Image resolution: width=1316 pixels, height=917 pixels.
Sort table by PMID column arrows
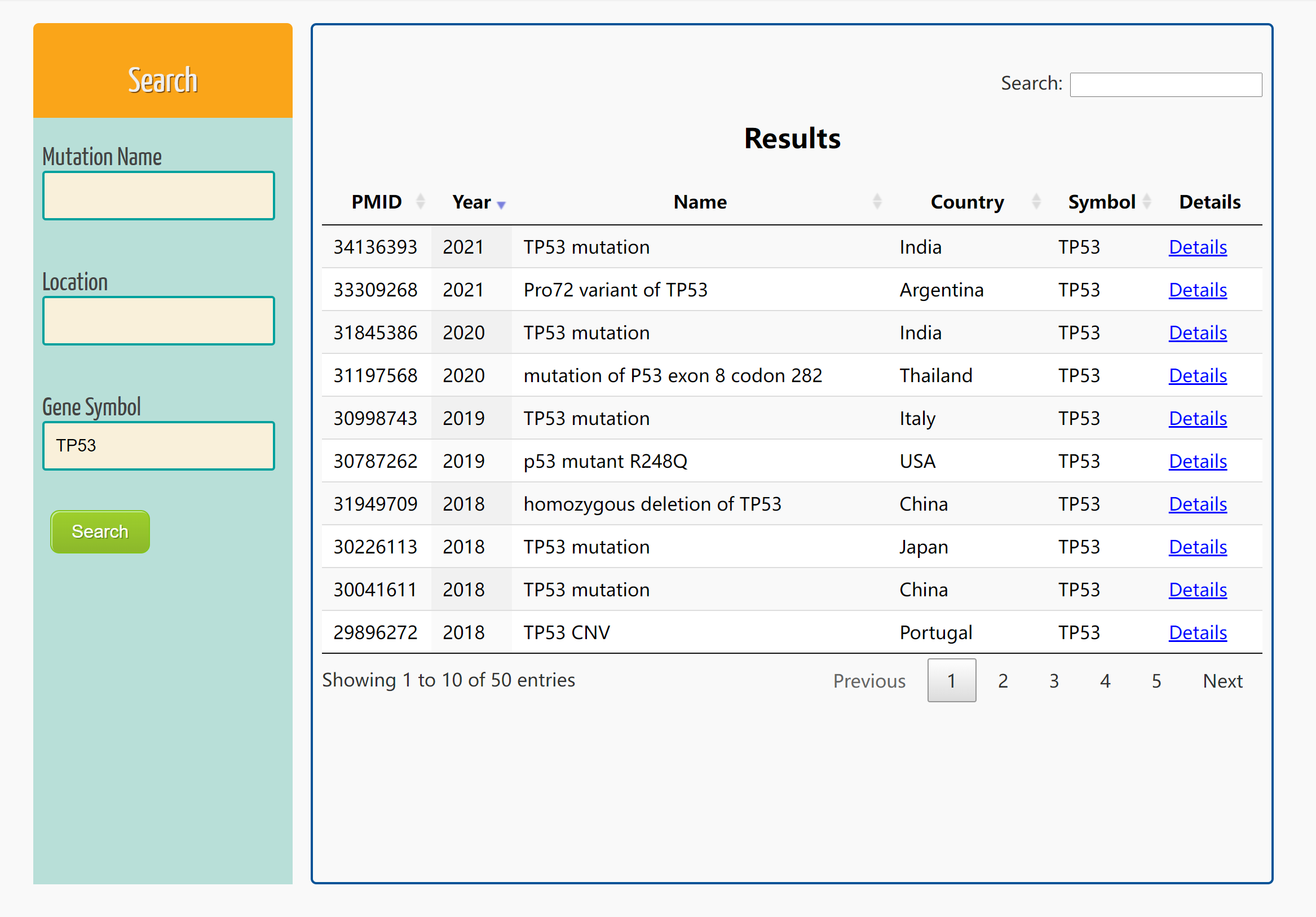[420, 202]
